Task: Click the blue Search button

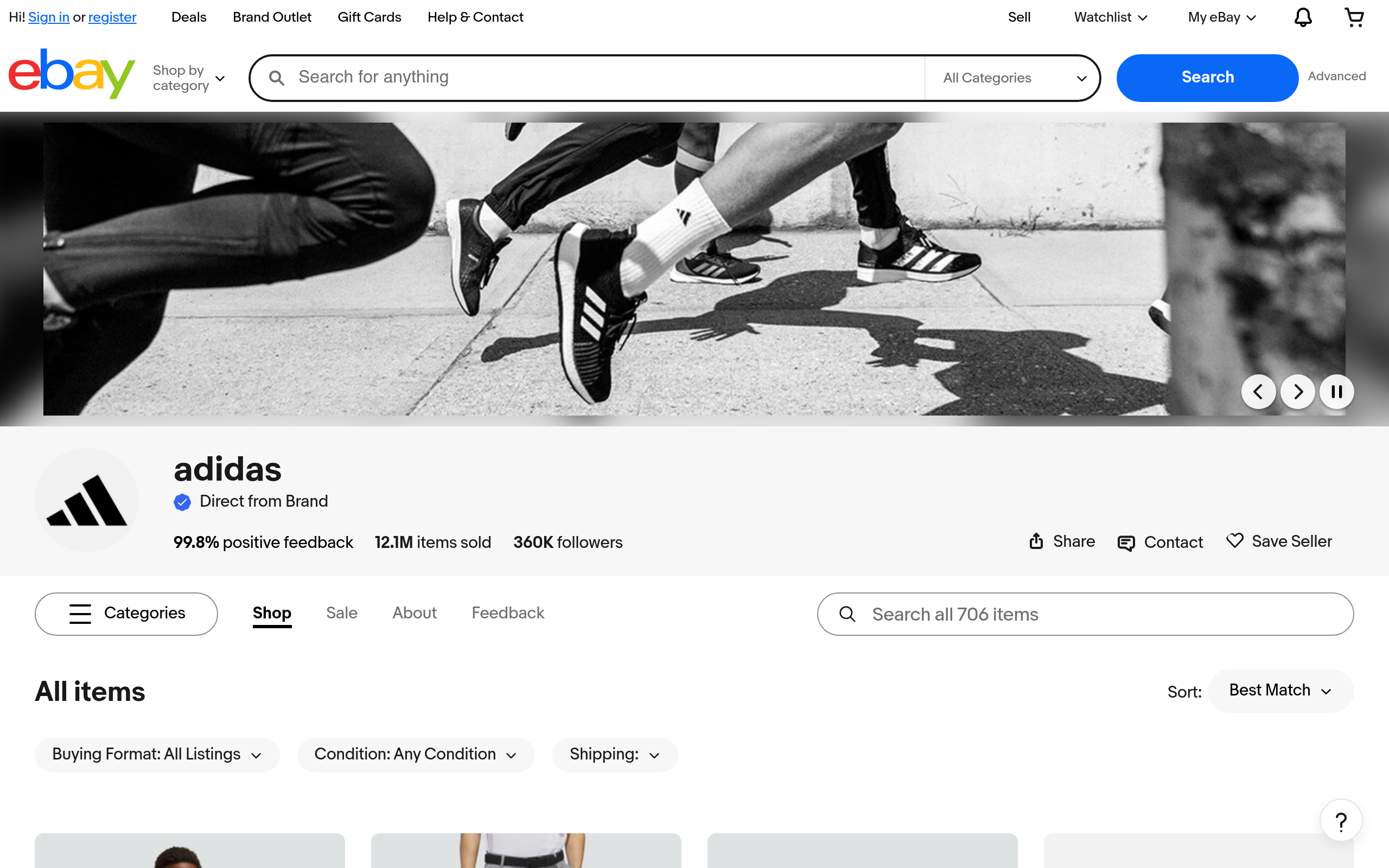Action: [1207, 78]
